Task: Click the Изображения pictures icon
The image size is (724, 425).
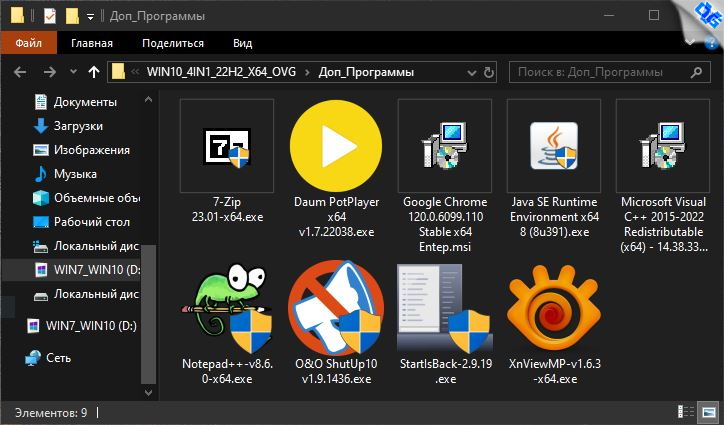Action: 41,150
